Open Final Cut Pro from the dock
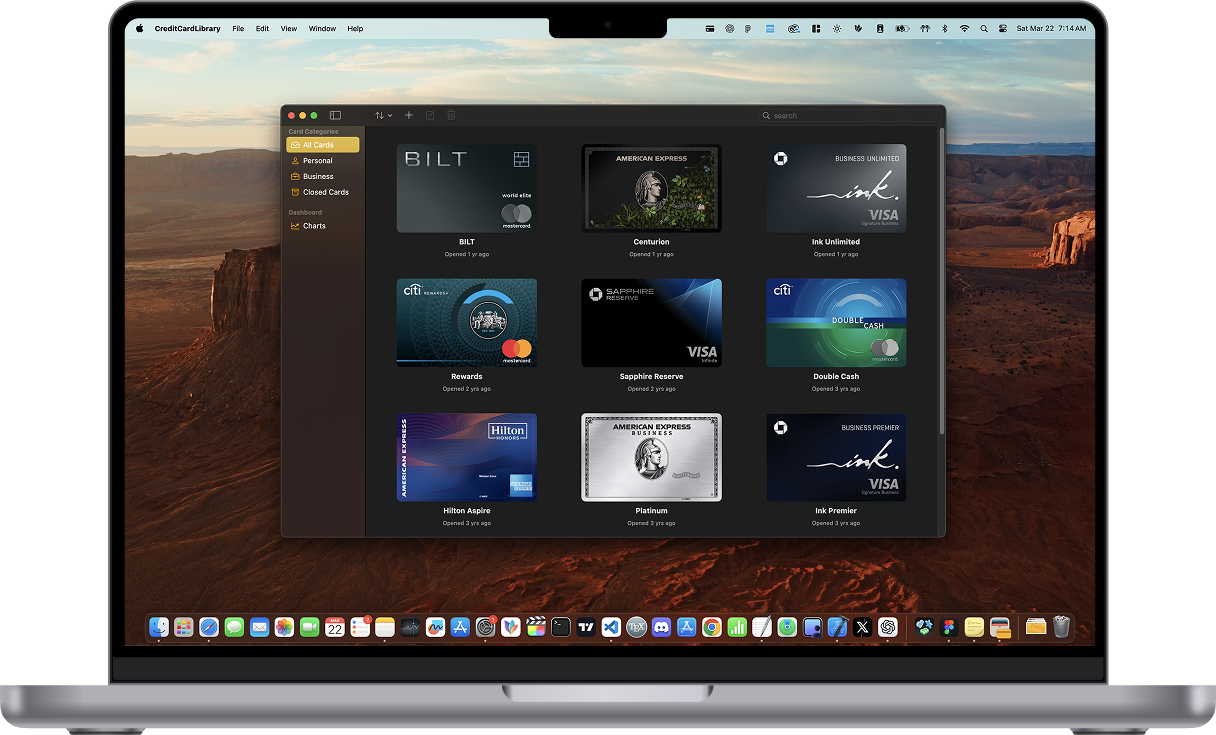This screenshot has width=1216, height=735. (536, 627)
